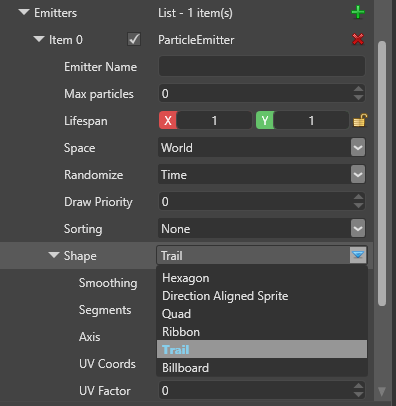Decrease Draw Priority with down arrow
Image resolution: width=396 pixels, height=406 pixels.
coord(358,206)
